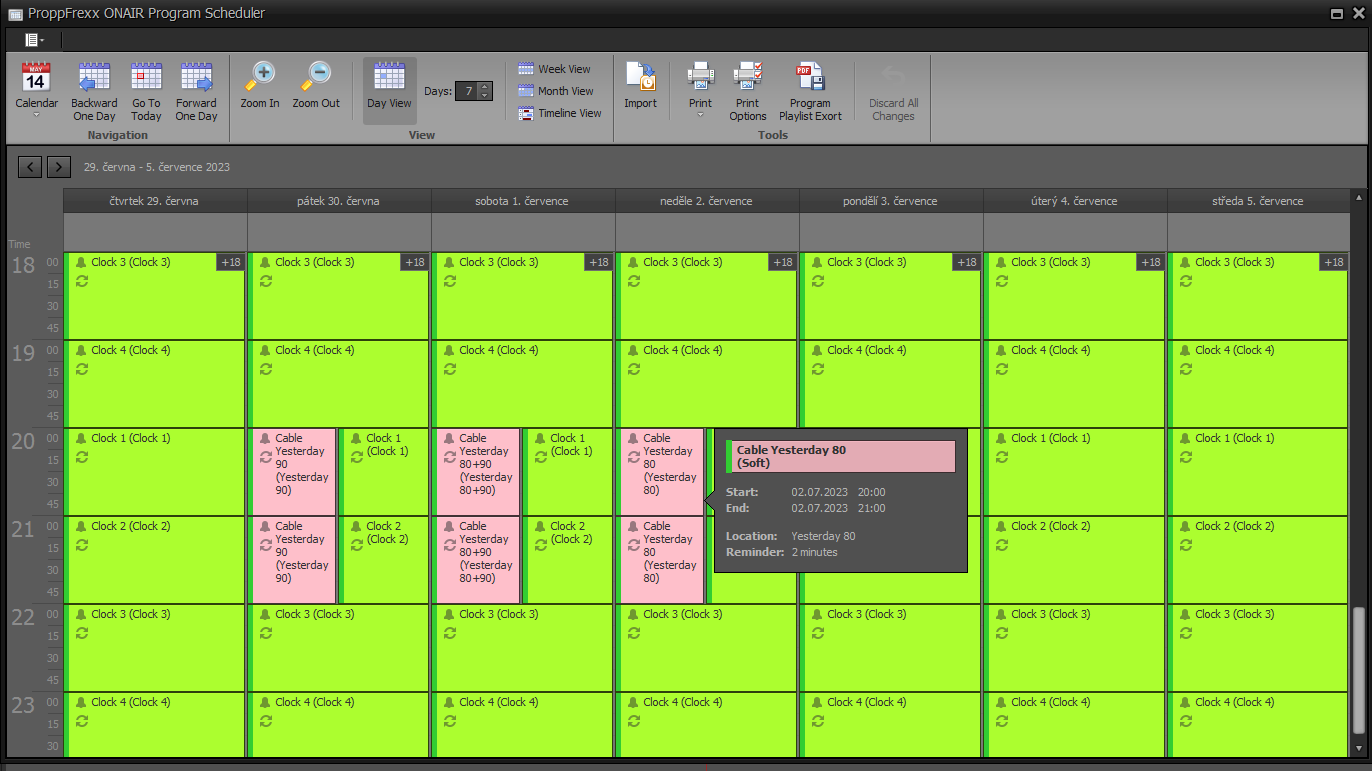Click bell icon on Thursday's 18:00 Clock 3
Viewport: 1372px width, 771px height.
[82, 262]
